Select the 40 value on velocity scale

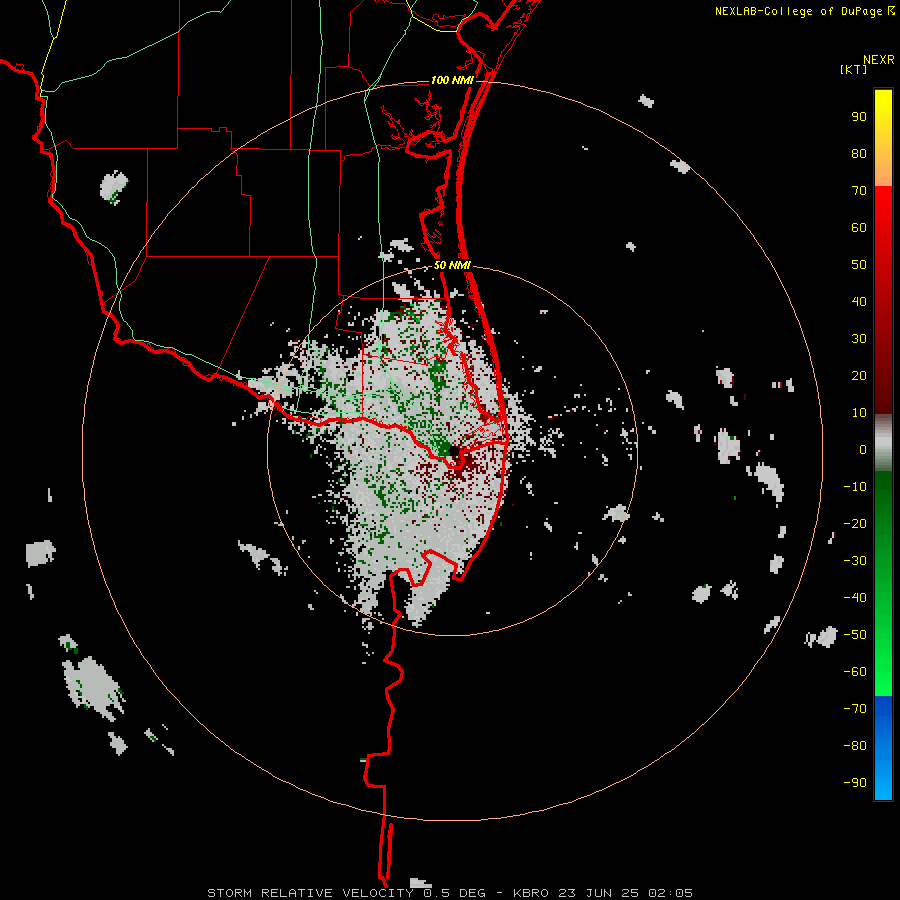click(x=859, y=301)
